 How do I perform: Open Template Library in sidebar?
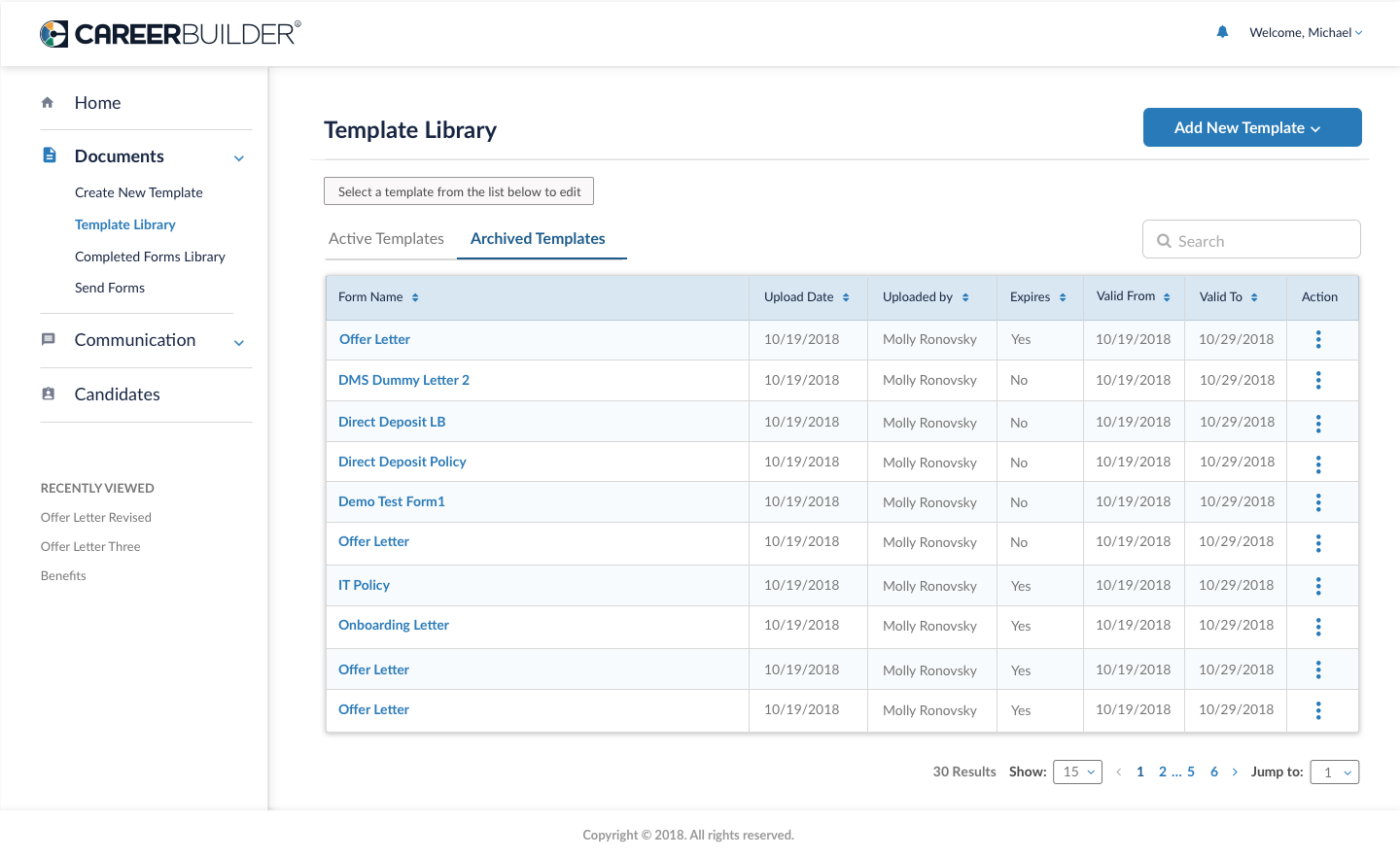pyautogui.click(x=125, y=224)
